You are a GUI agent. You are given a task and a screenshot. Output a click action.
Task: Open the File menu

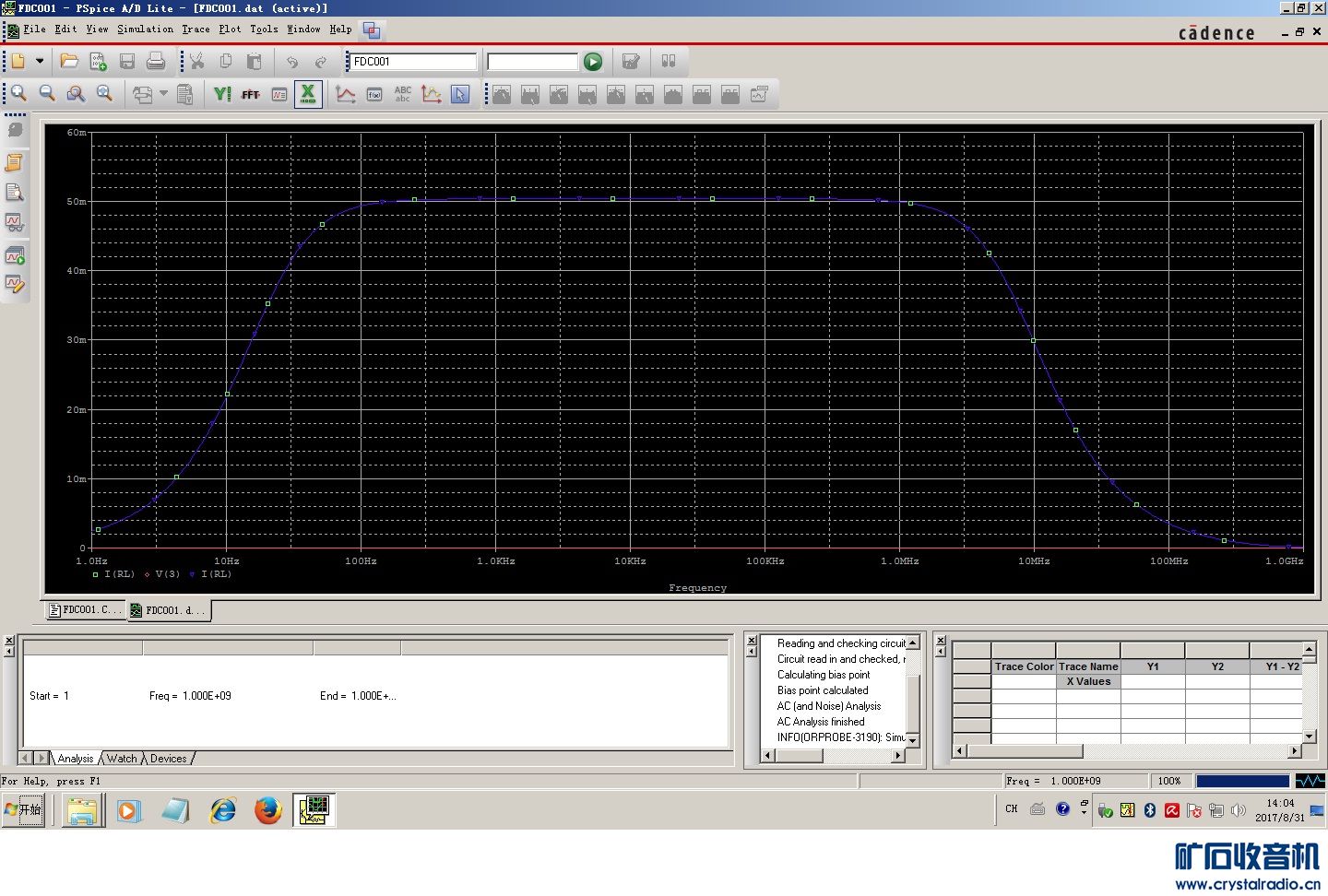coord(34,29)
